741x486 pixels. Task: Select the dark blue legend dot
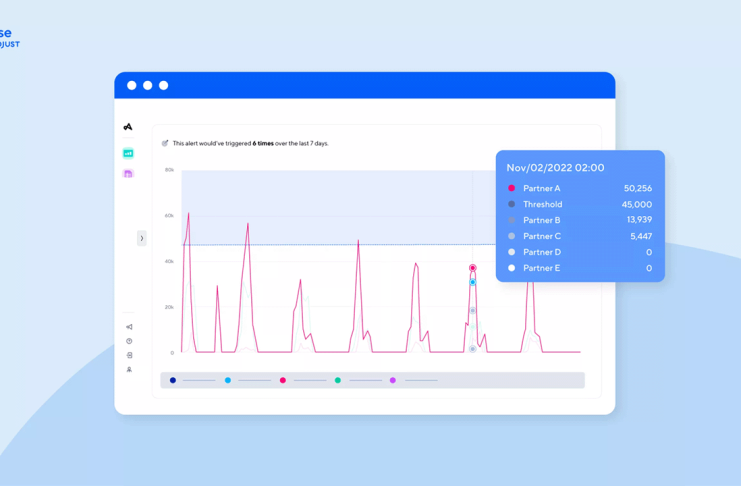click(173, 380)
